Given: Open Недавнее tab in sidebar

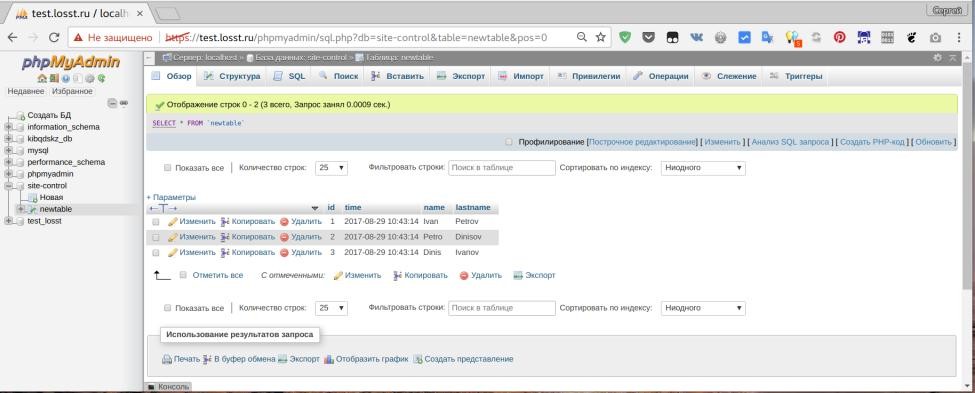Looking at the screenshot, I should [25, 91].
